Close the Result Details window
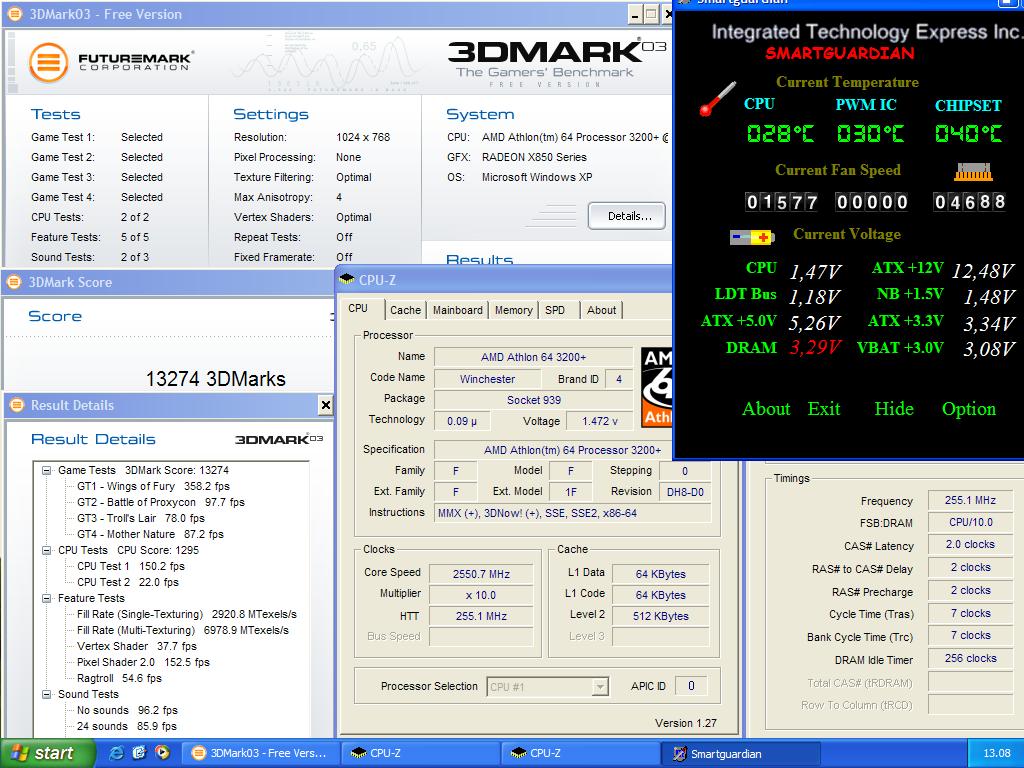The width and height of the screenshot is (1024, 768). pyautogui.click(x=325, y=406)
